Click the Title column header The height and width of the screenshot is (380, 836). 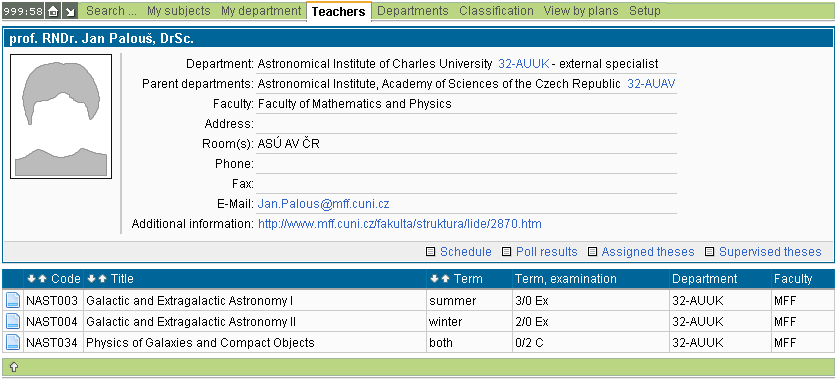pyautogui.click(x=122, y=279)
